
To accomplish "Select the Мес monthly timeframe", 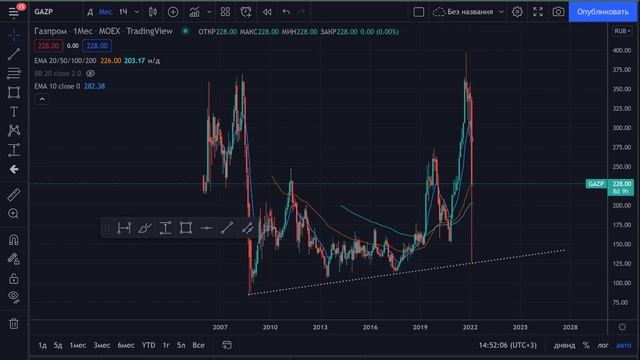I will 105,12.
